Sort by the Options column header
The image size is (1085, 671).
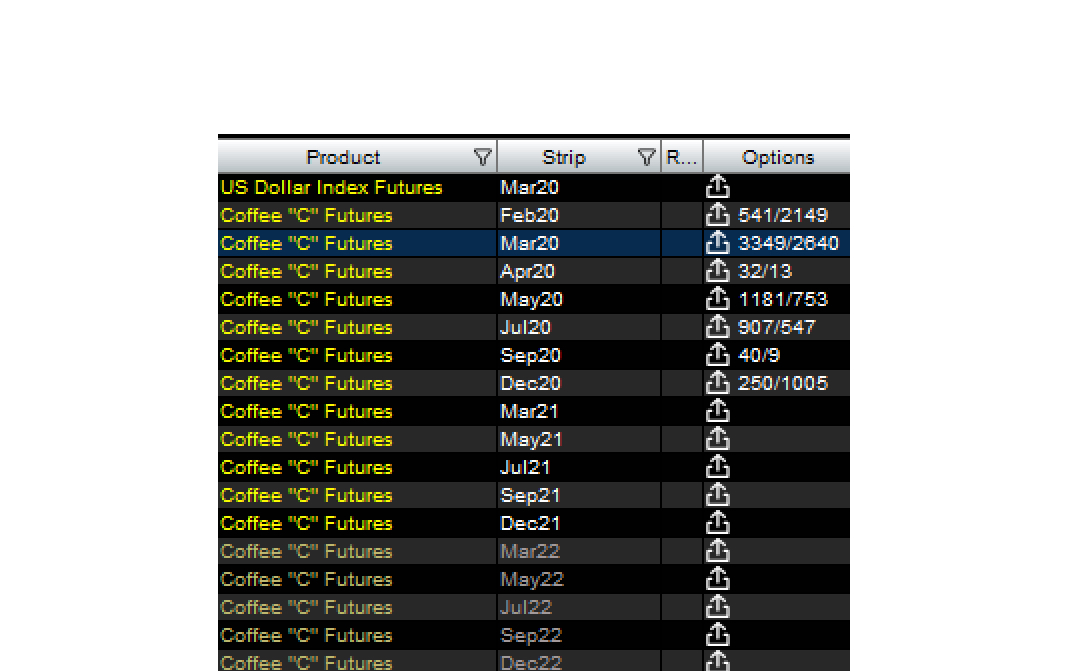click(x=777, y=158)
